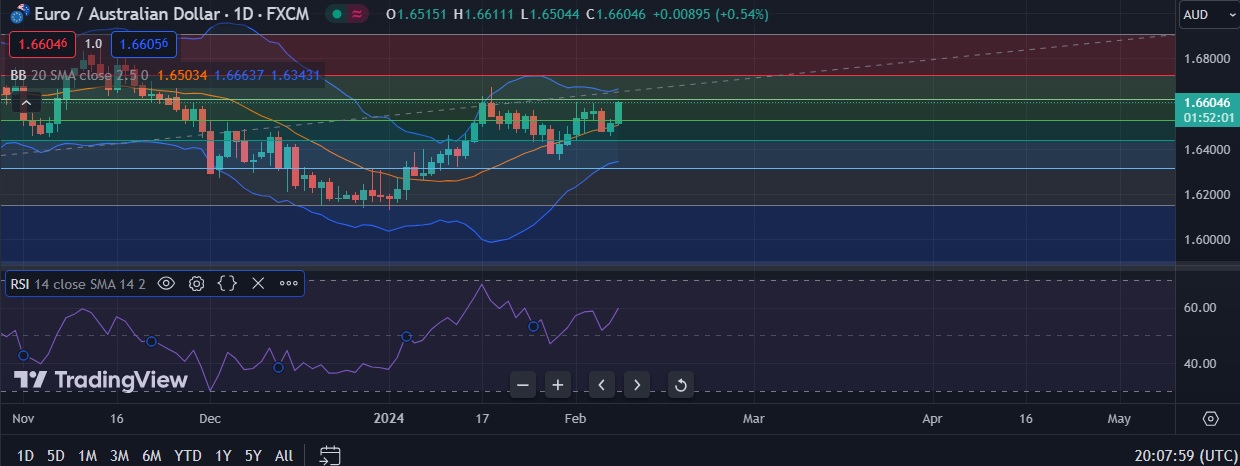
Task: Select the 6M date range
Action: [x=152, y=456]
